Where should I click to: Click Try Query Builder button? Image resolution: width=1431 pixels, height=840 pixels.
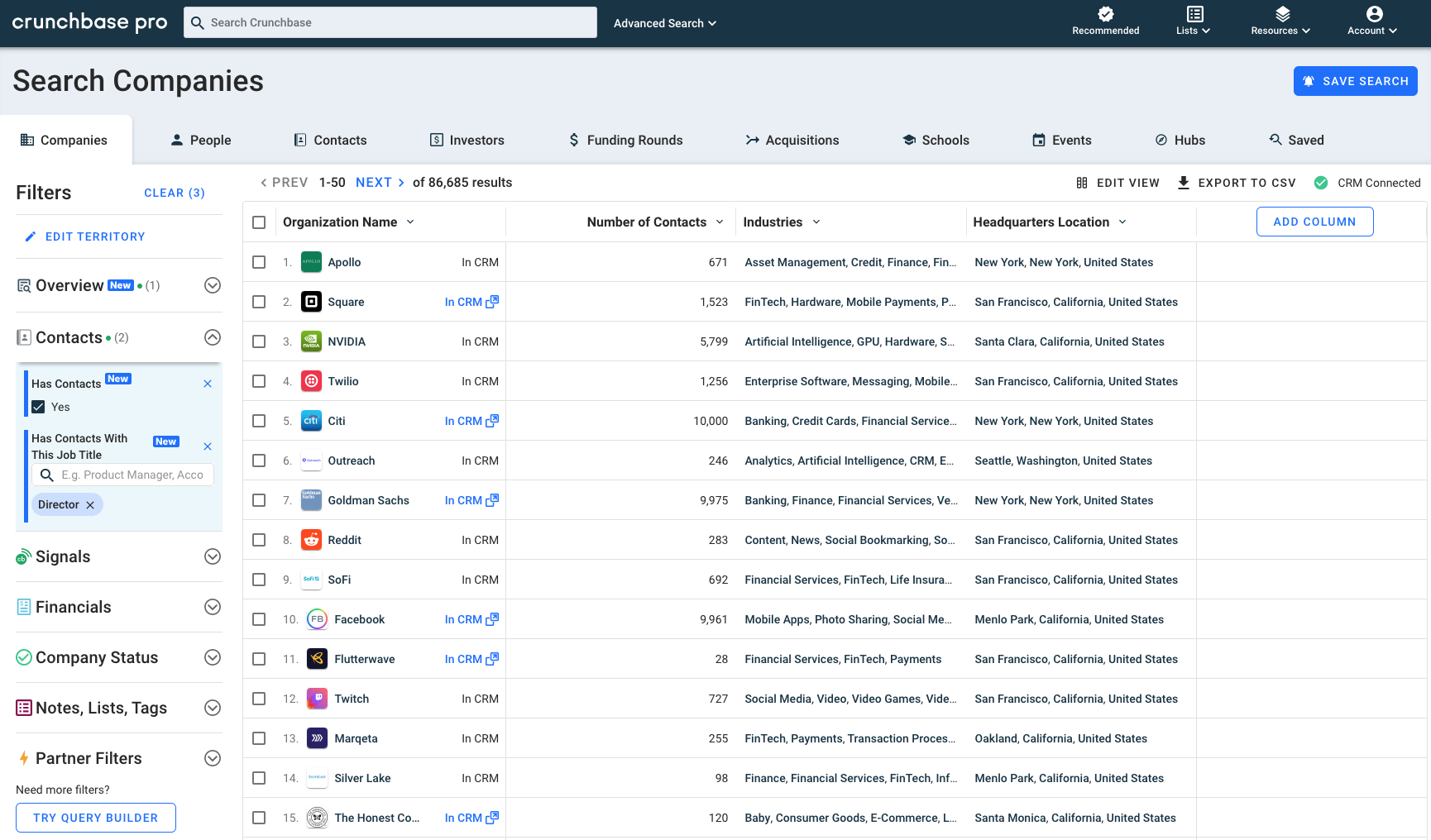pos(96,818)
